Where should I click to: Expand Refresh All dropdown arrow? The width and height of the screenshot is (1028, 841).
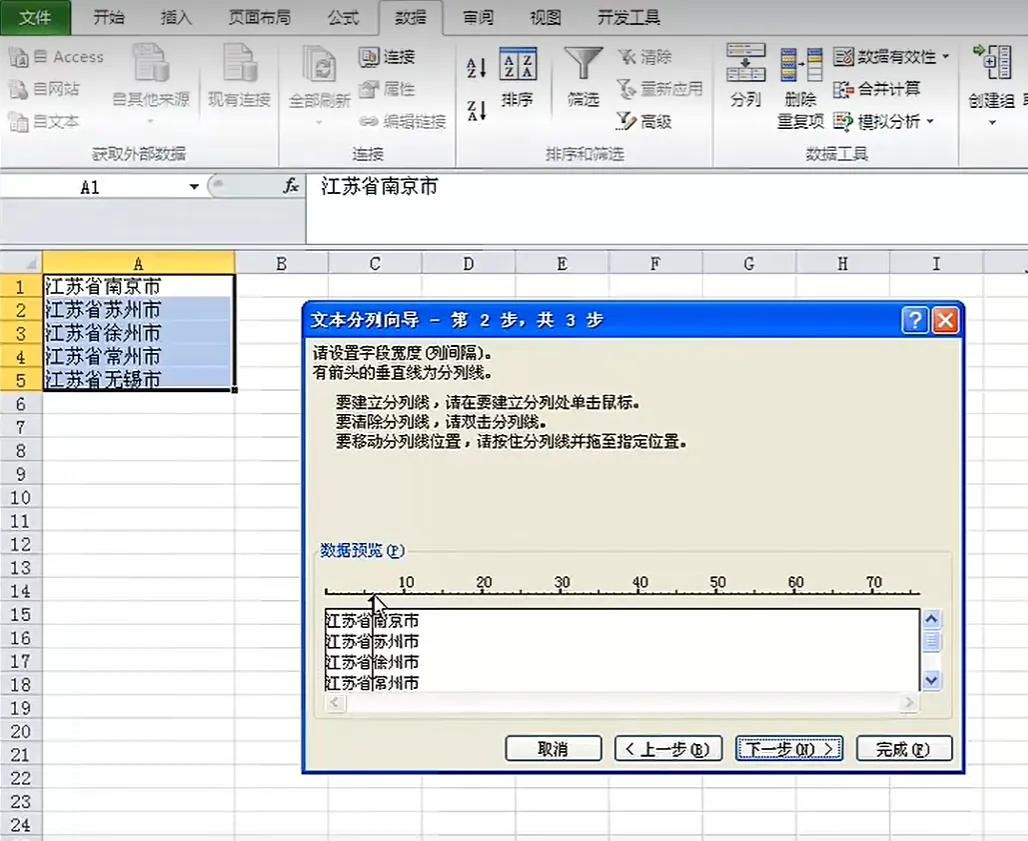tap(319, 123)
